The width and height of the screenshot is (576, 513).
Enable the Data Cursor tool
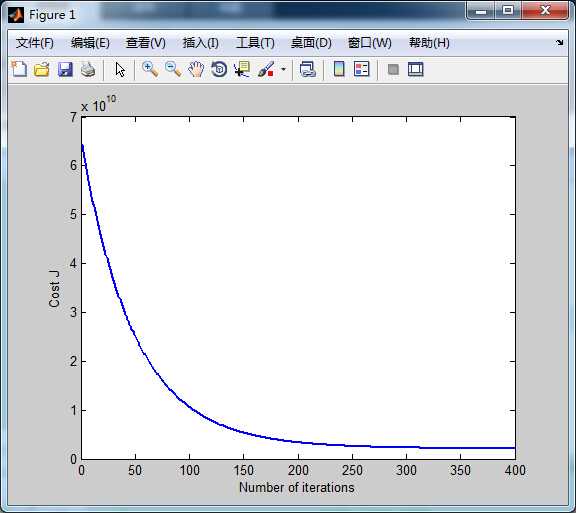click(242, 69)
